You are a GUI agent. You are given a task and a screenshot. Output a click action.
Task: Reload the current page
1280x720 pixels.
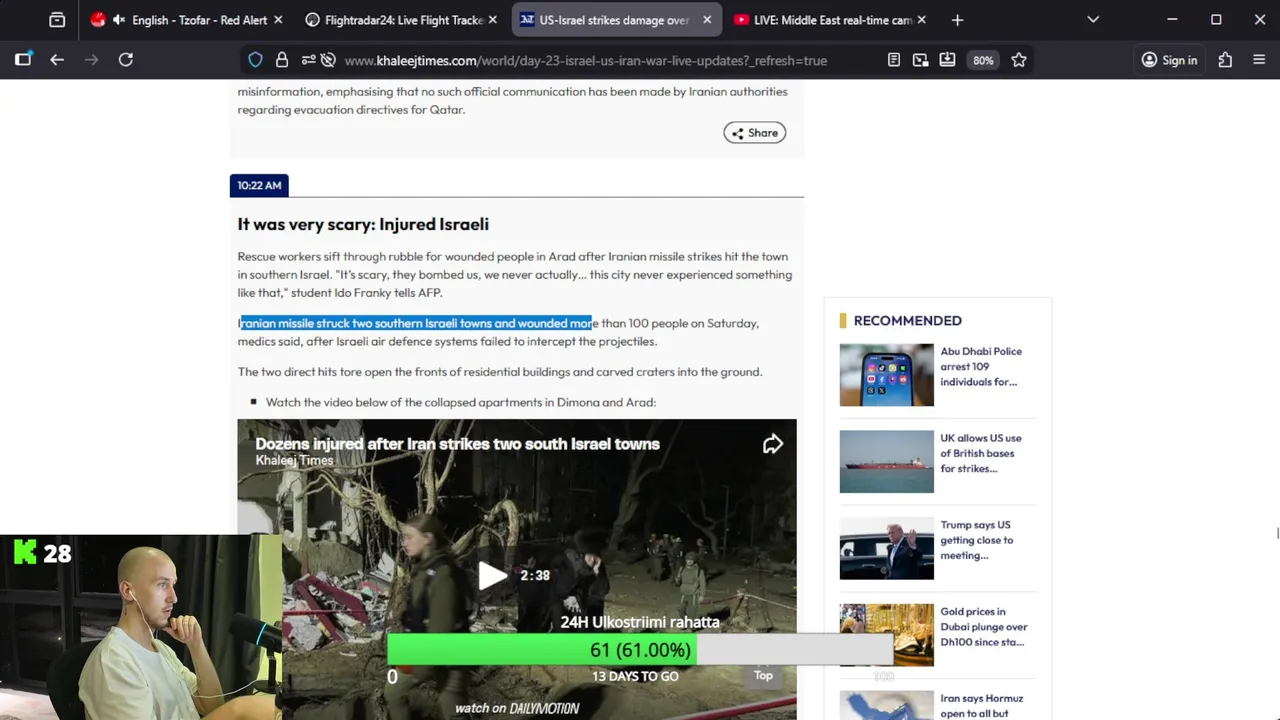pos(126,60)
